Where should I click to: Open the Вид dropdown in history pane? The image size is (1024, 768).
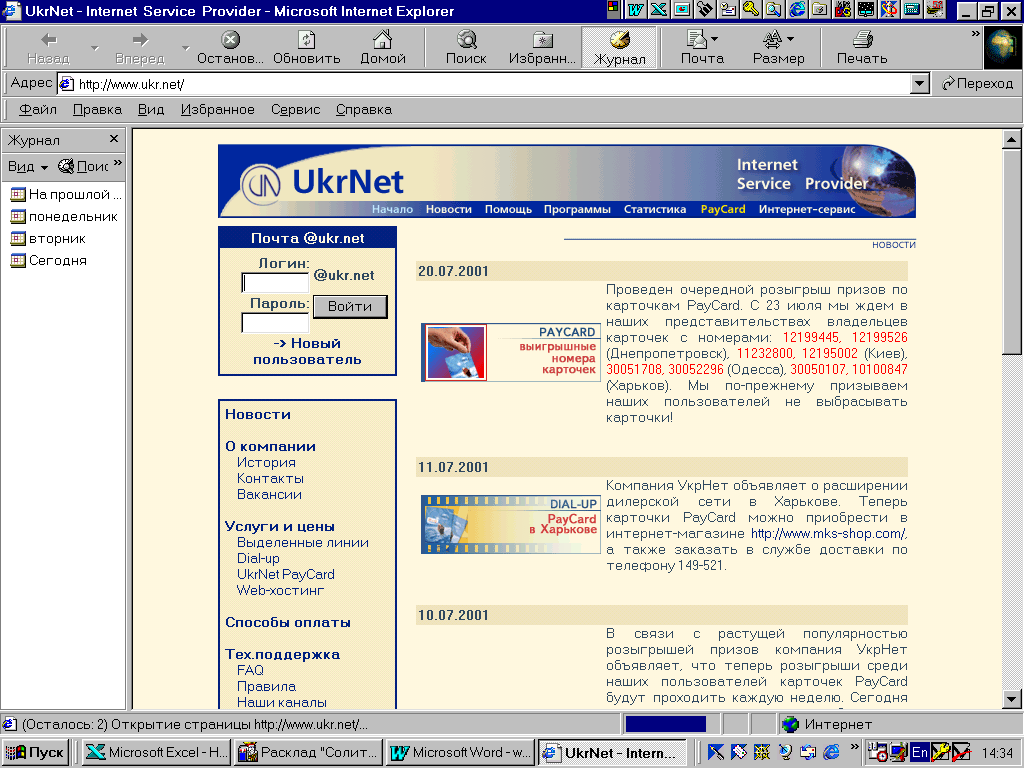tap(27, 167)
